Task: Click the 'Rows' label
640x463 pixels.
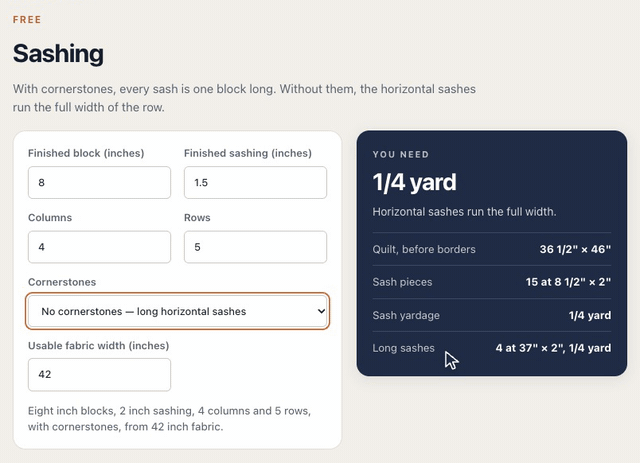Action: 197,218
